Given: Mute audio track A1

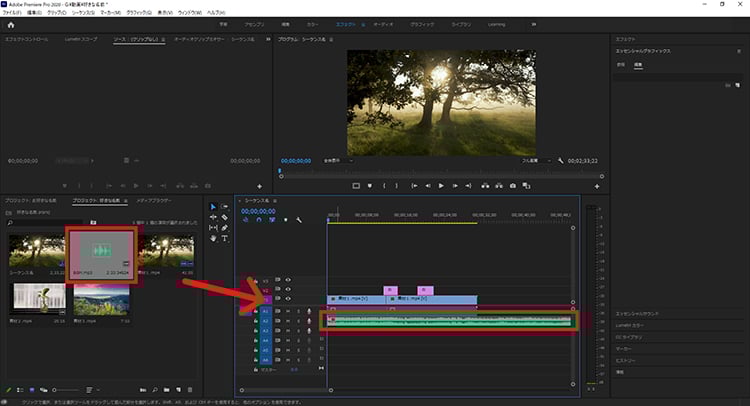Looking at the screenshot, I should tap(288, 311).
